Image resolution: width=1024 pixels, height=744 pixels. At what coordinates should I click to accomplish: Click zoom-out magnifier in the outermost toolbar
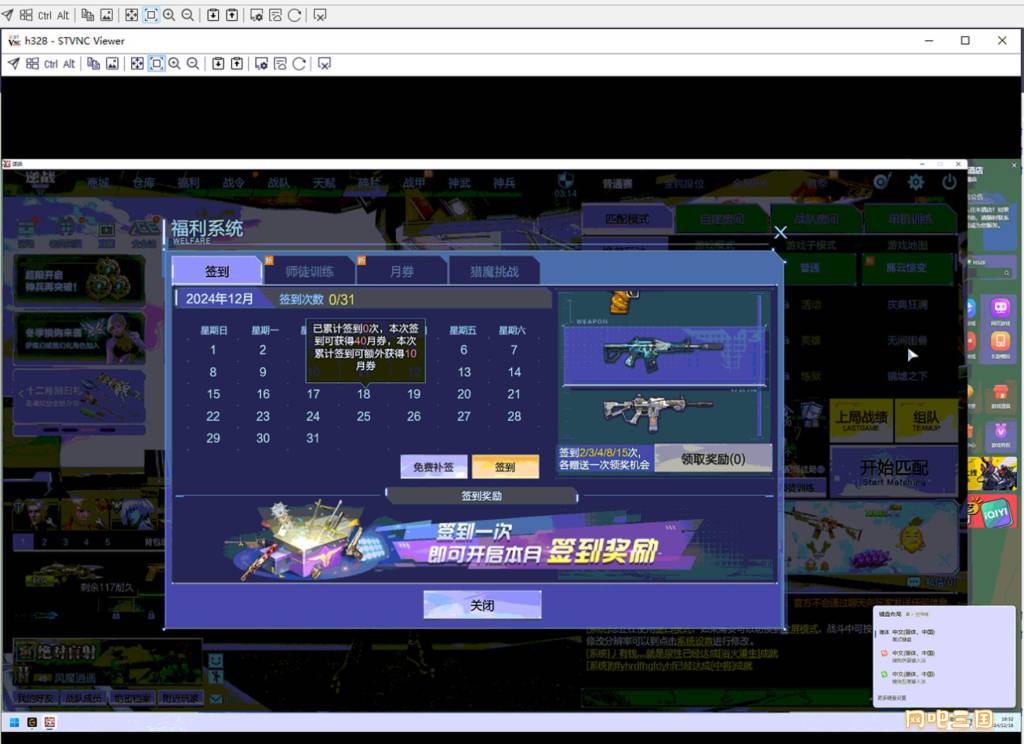pos(187,15)
